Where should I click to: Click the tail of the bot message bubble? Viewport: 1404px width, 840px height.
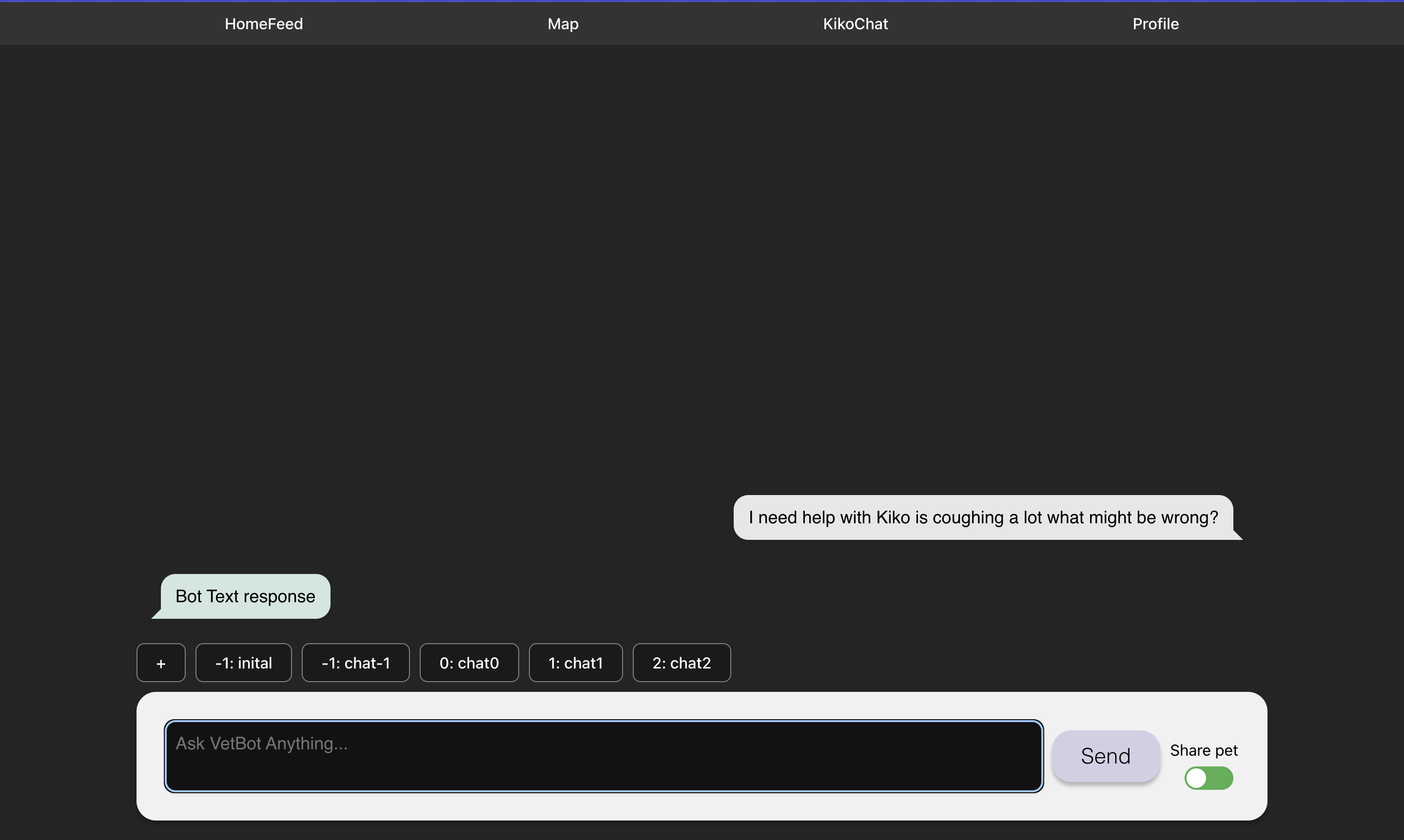157,615
